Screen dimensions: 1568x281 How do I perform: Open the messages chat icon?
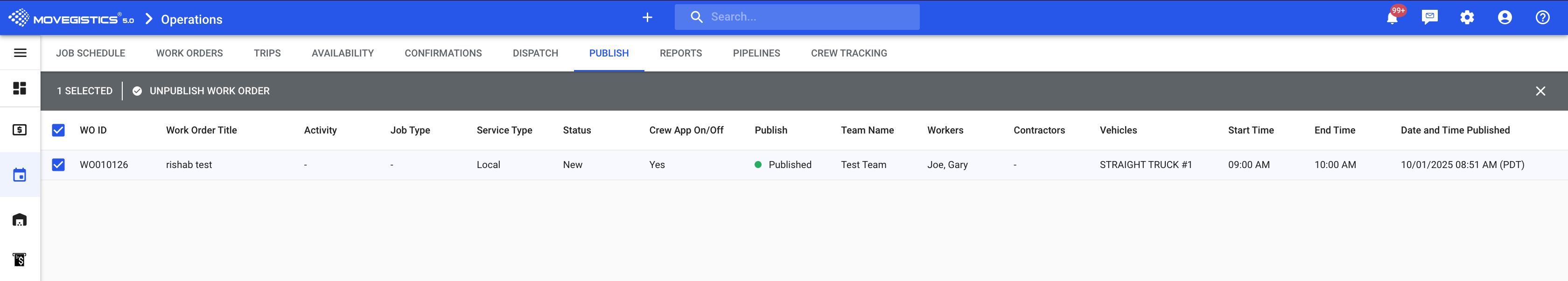coord(1429,17)
